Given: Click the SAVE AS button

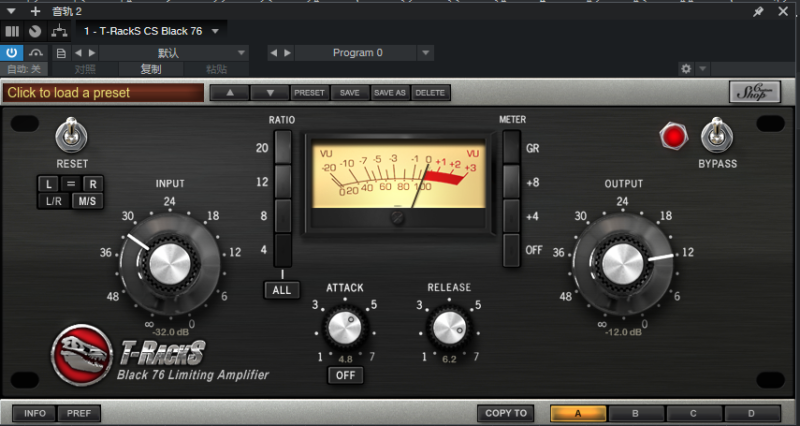Looking at the screenshot, I should click(x=389, y=92).
